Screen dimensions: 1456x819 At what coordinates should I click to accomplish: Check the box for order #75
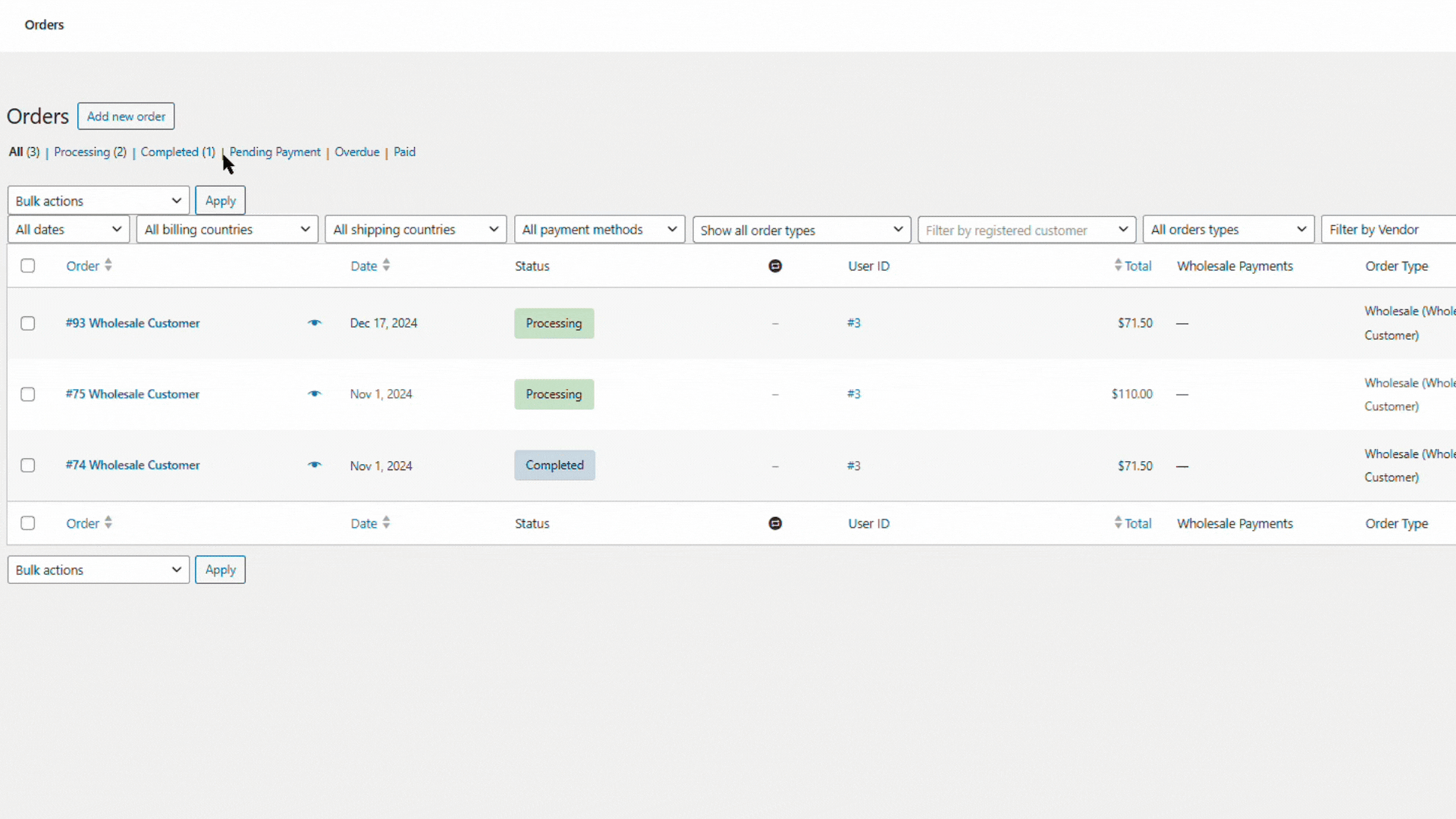(28, 394)
